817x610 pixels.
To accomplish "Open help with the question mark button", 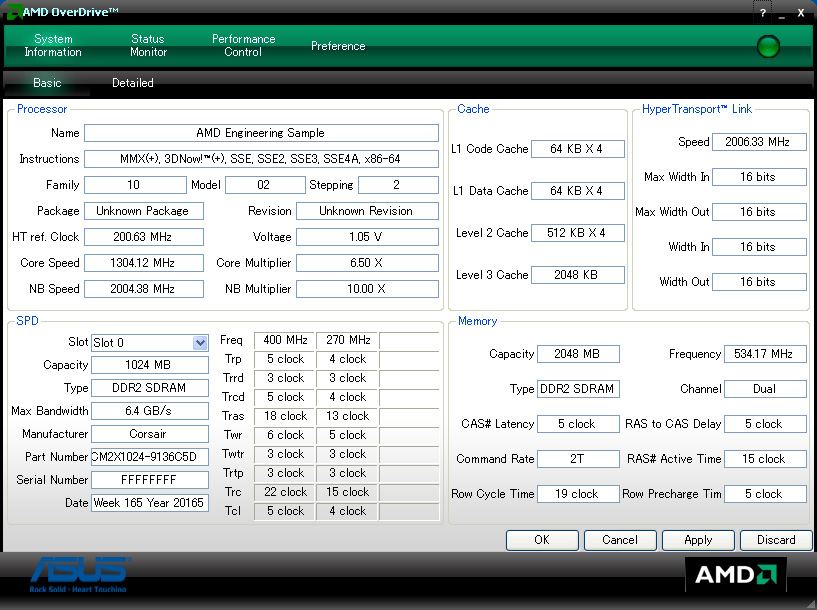I will [762, 13].
